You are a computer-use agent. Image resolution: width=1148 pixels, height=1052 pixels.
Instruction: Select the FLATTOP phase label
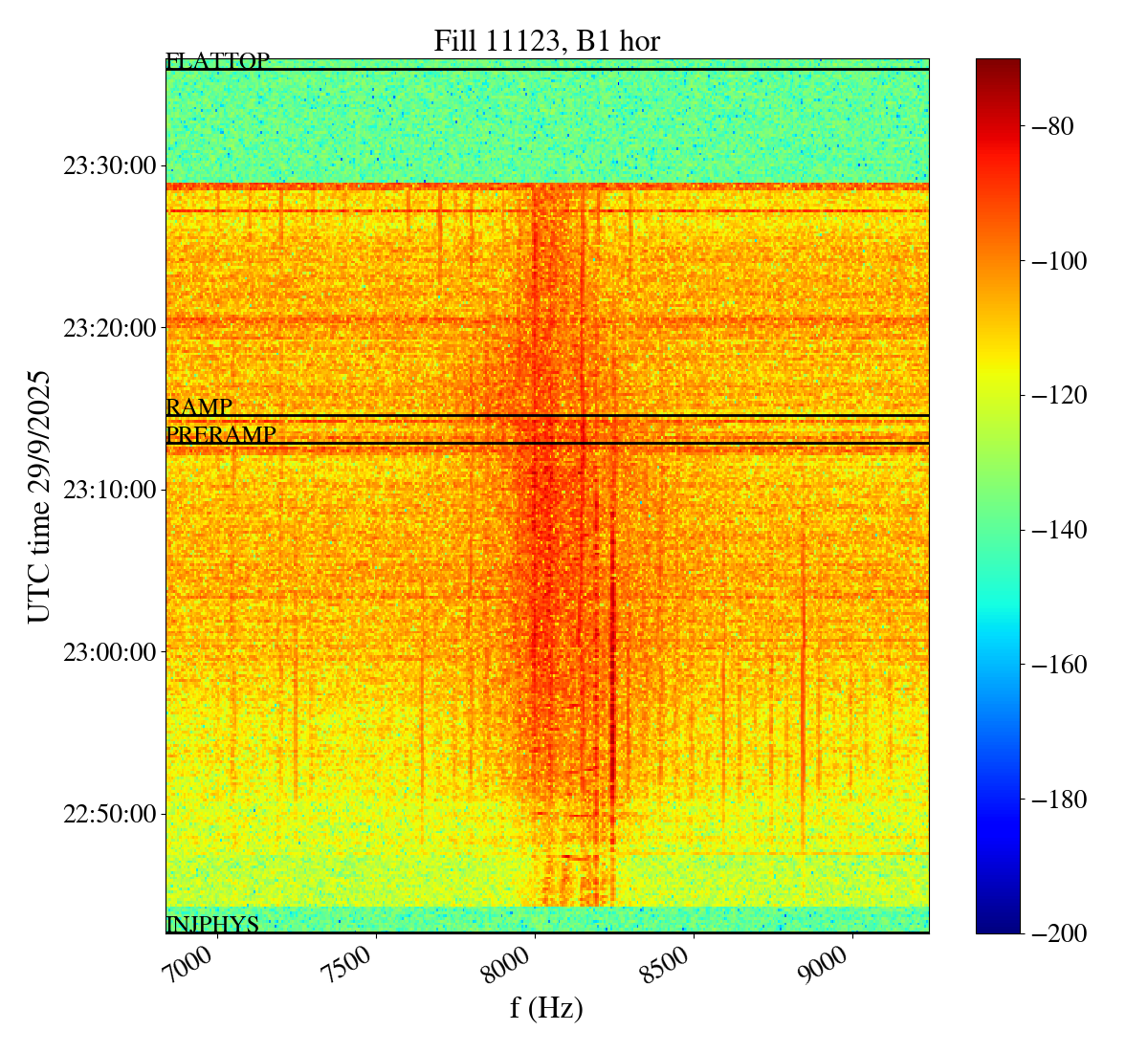click(217, 61)
